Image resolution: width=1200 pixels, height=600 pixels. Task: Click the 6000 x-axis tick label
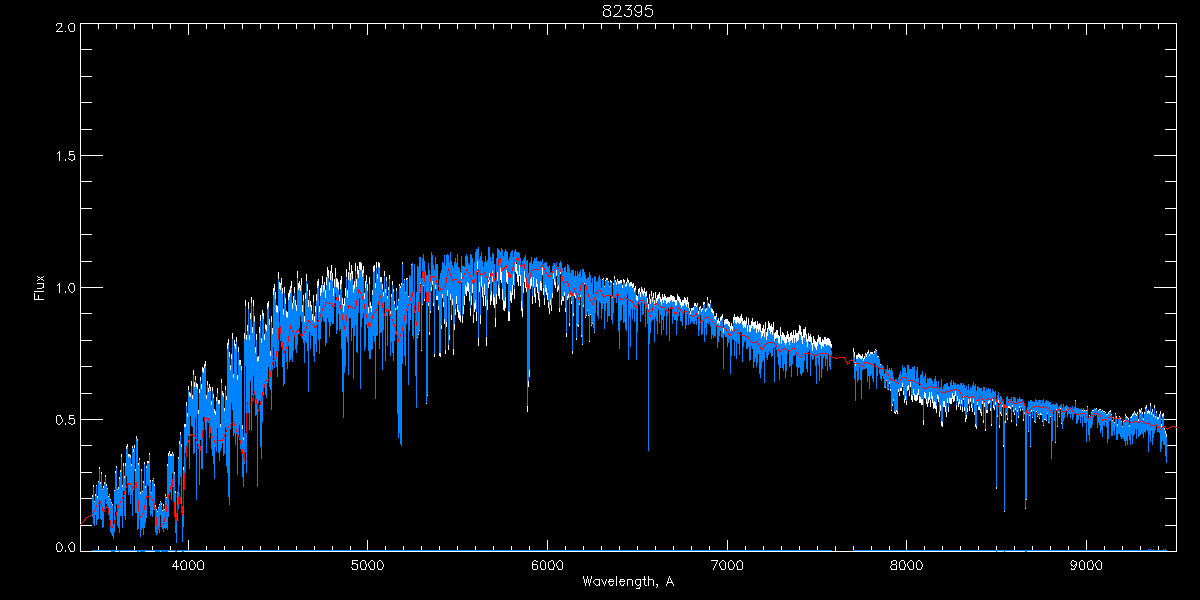547,564
